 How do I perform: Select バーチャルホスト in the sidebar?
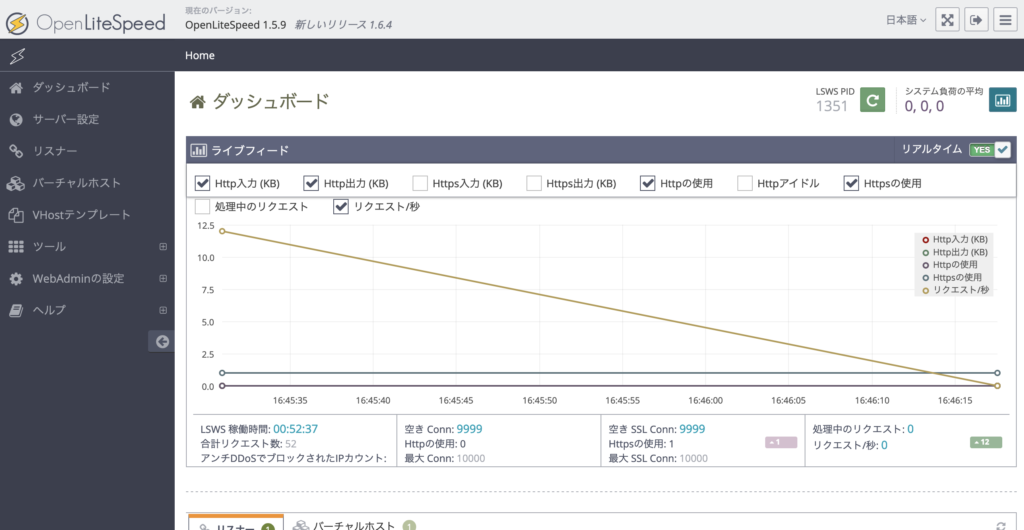click(x=76, y=183)
